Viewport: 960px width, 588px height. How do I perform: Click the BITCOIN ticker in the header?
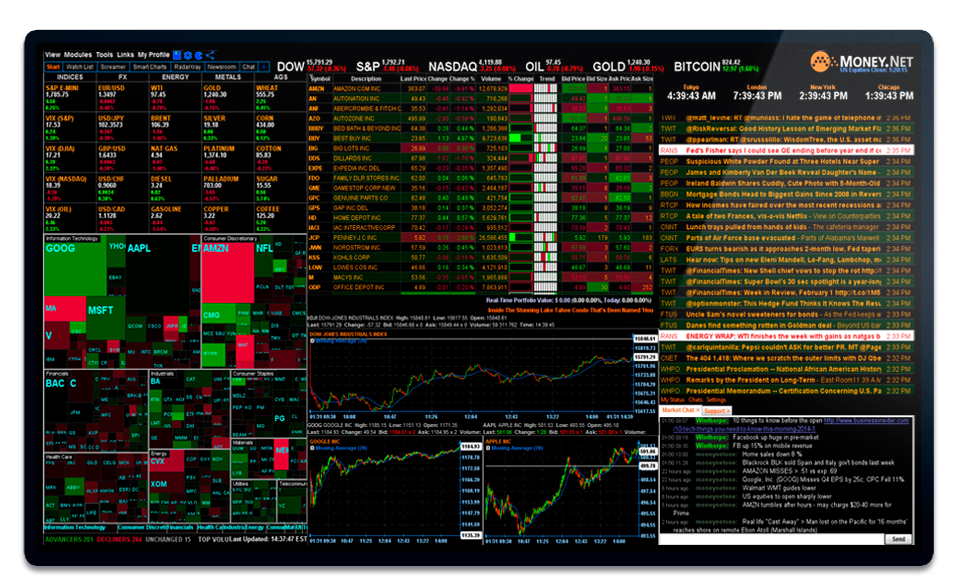click(716, 66)
